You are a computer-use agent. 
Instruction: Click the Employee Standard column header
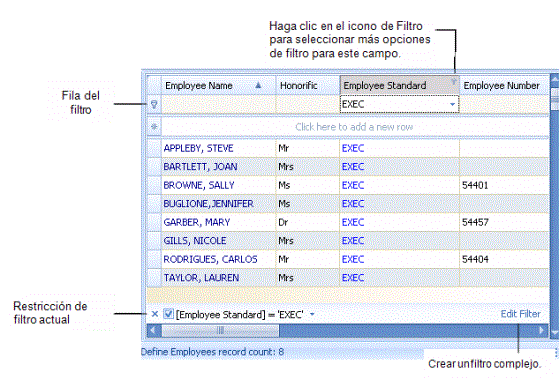click(x=400, y=86)
